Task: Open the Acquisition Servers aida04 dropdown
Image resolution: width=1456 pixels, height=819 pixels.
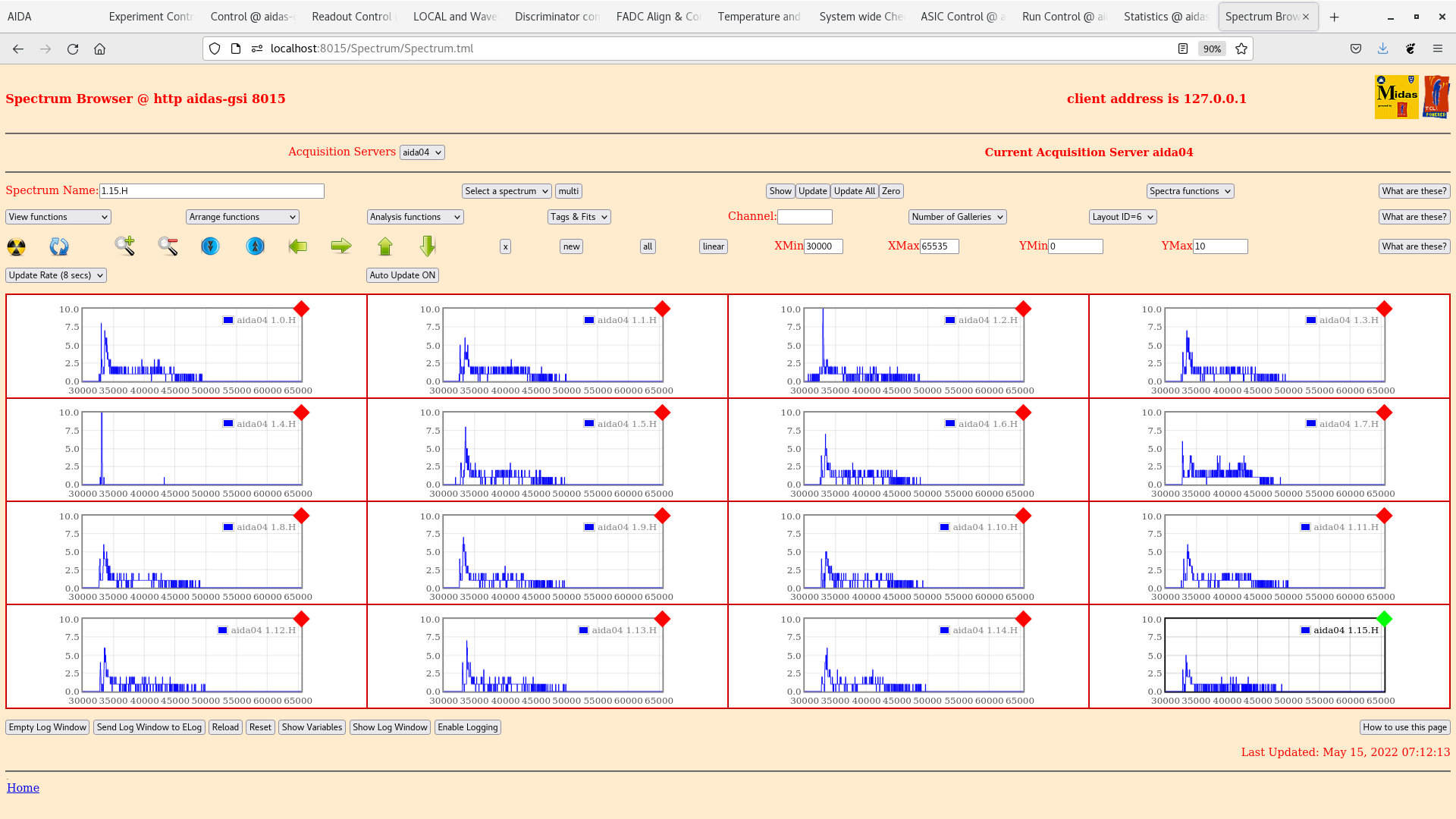Action: coord(422,152)
